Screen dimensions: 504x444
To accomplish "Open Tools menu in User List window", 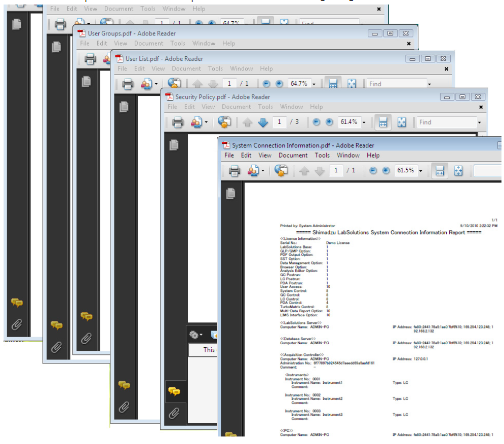I will pos(215,69).
